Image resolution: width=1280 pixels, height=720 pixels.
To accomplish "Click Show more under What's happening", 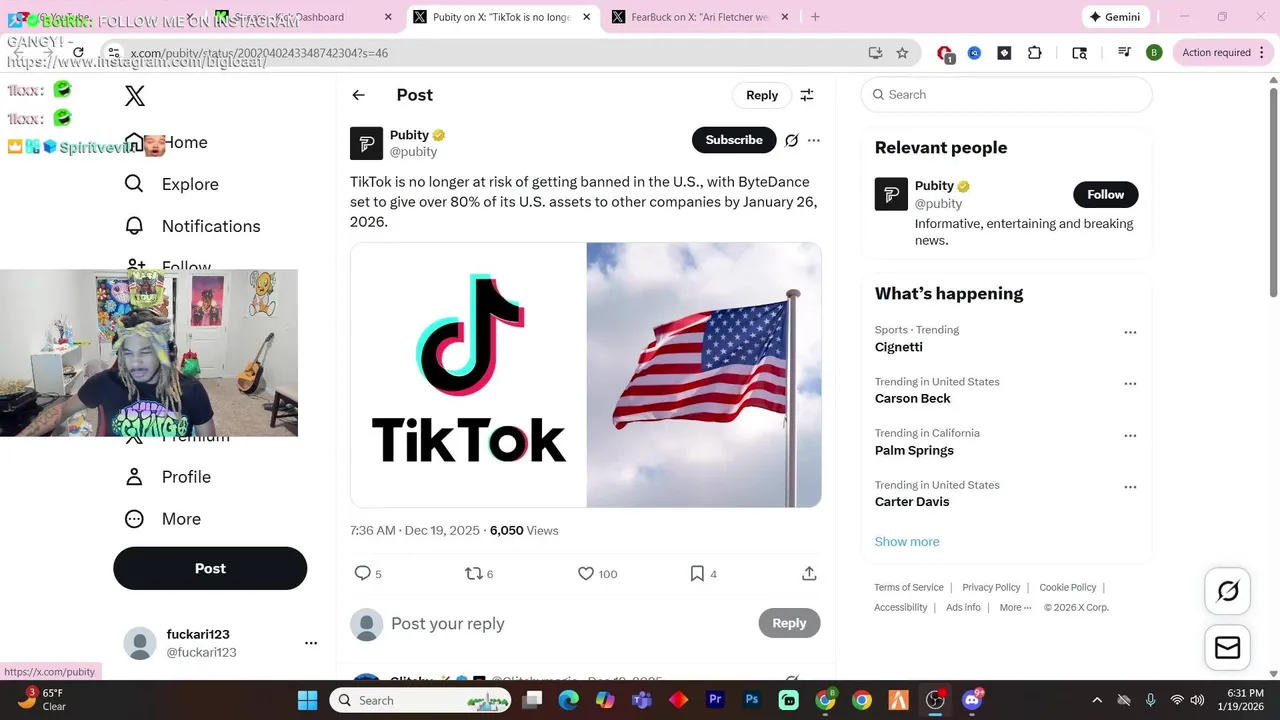I will [x=907, y=541].
